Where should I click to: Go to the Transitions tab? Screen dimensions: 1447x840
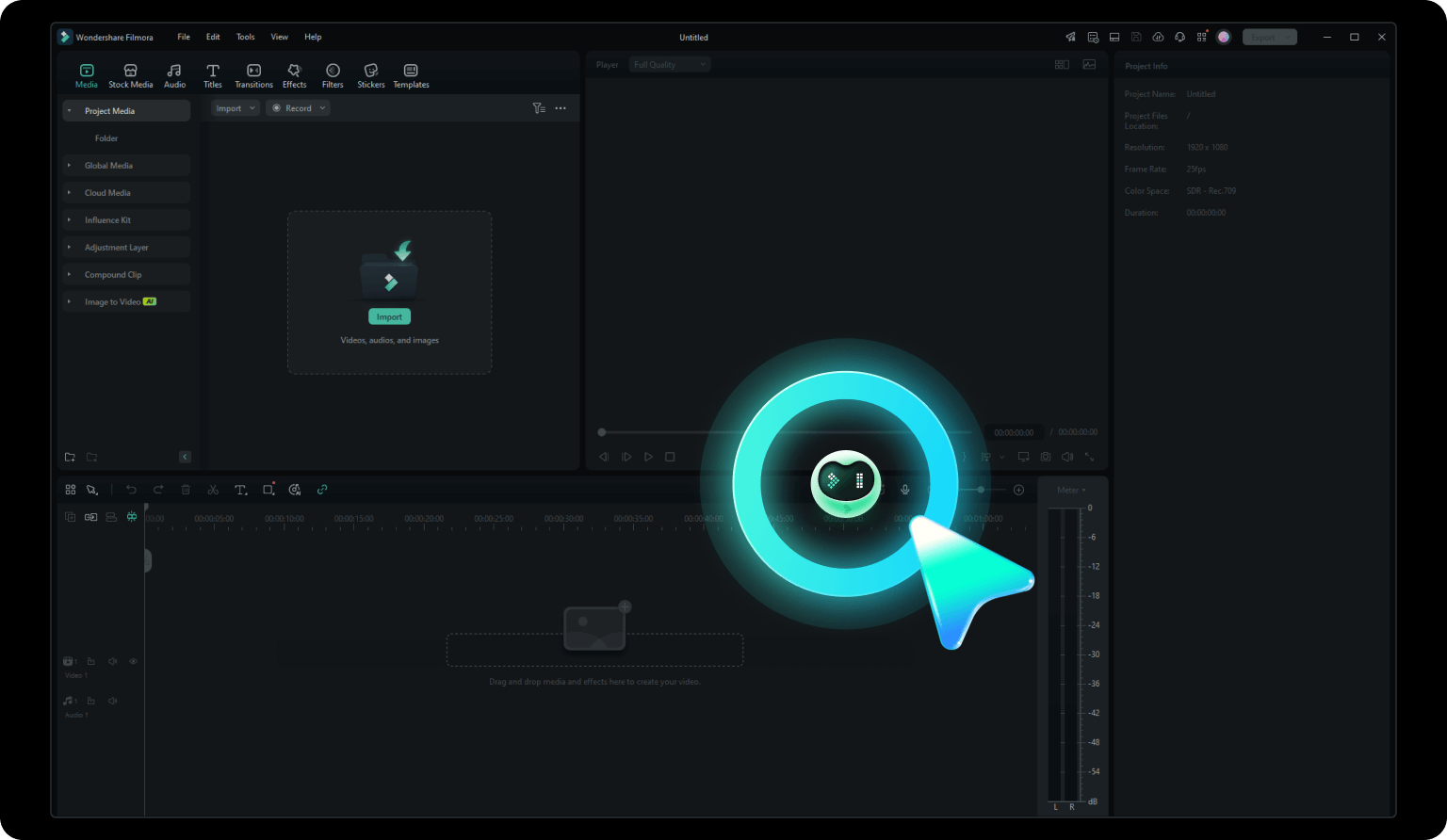pos(253,76)
